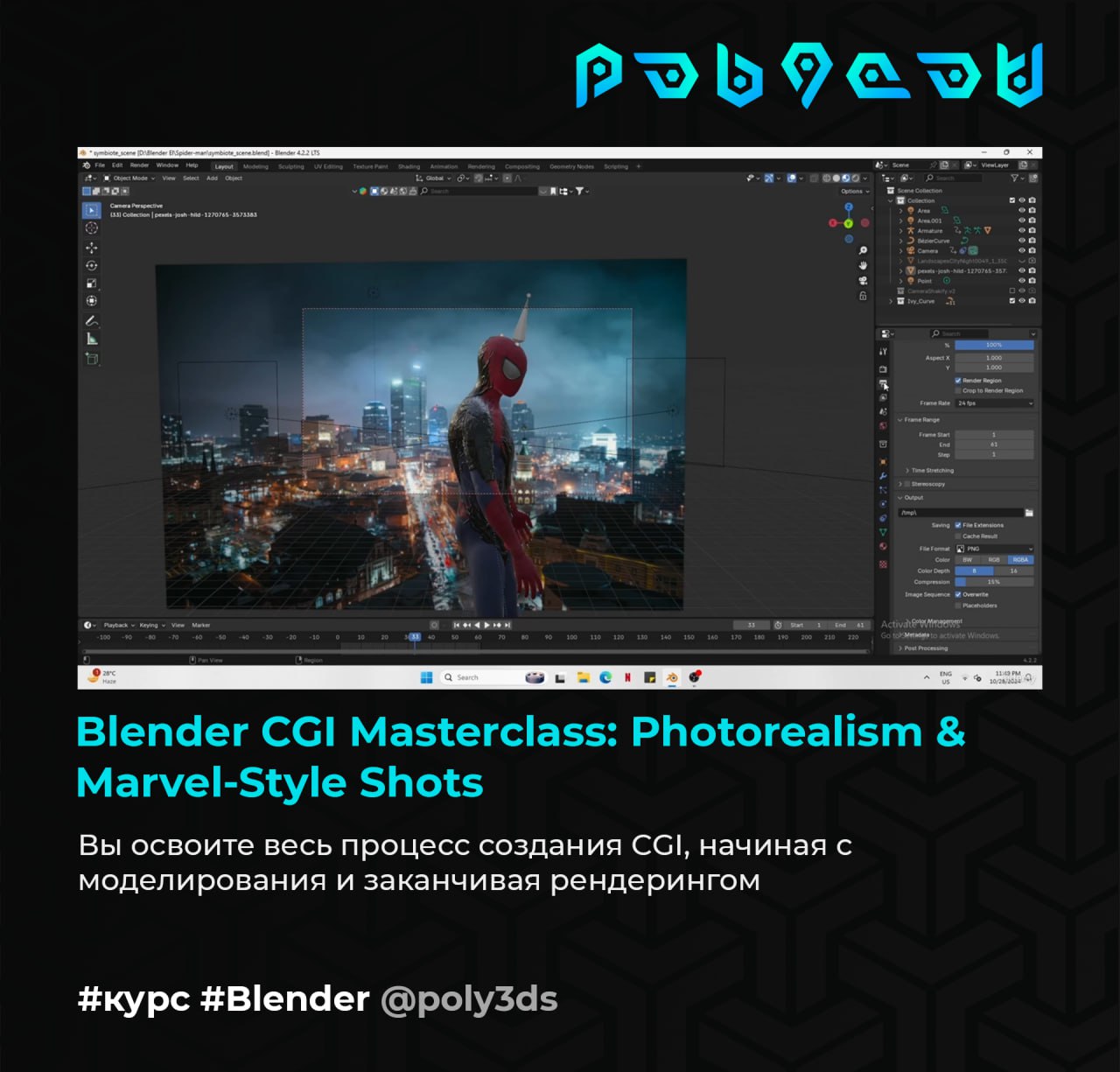The height and width of the screenshot is (1072, 1120).
Task: Jump to timeline start frame
Action: 456,625
